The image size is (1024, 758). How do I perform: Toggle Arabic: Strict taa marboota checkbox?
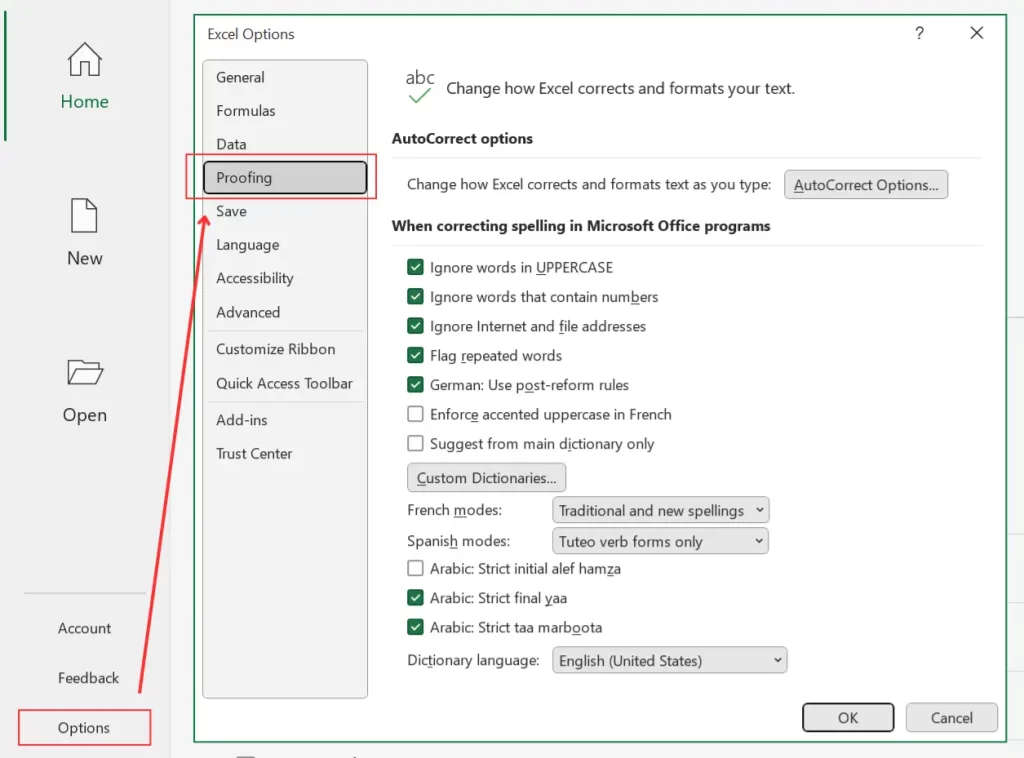point(415,627)
